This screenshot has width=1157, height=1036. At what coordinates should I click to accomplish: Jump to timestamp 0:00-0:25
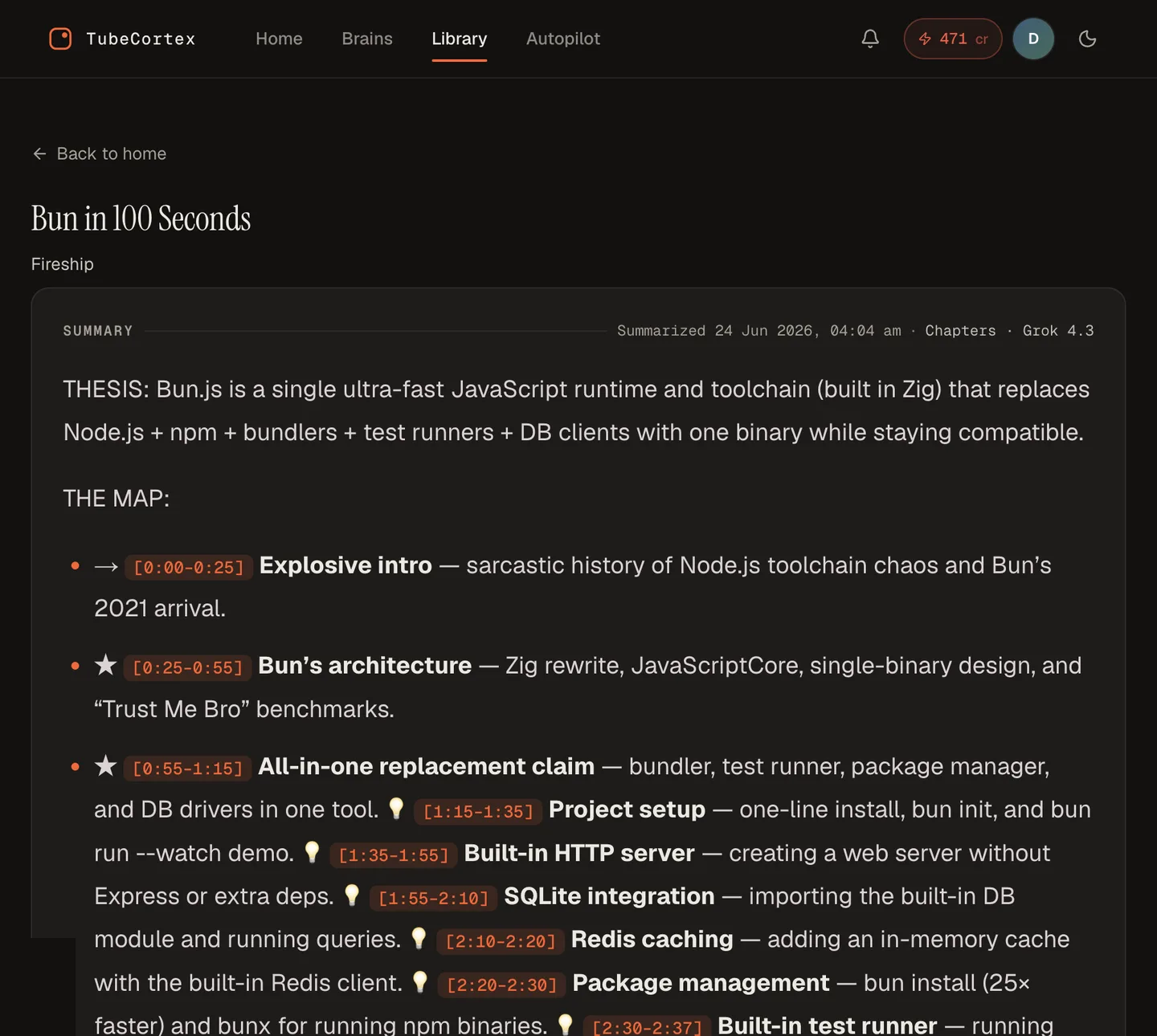pyautogui.click(x=189, y=567)
